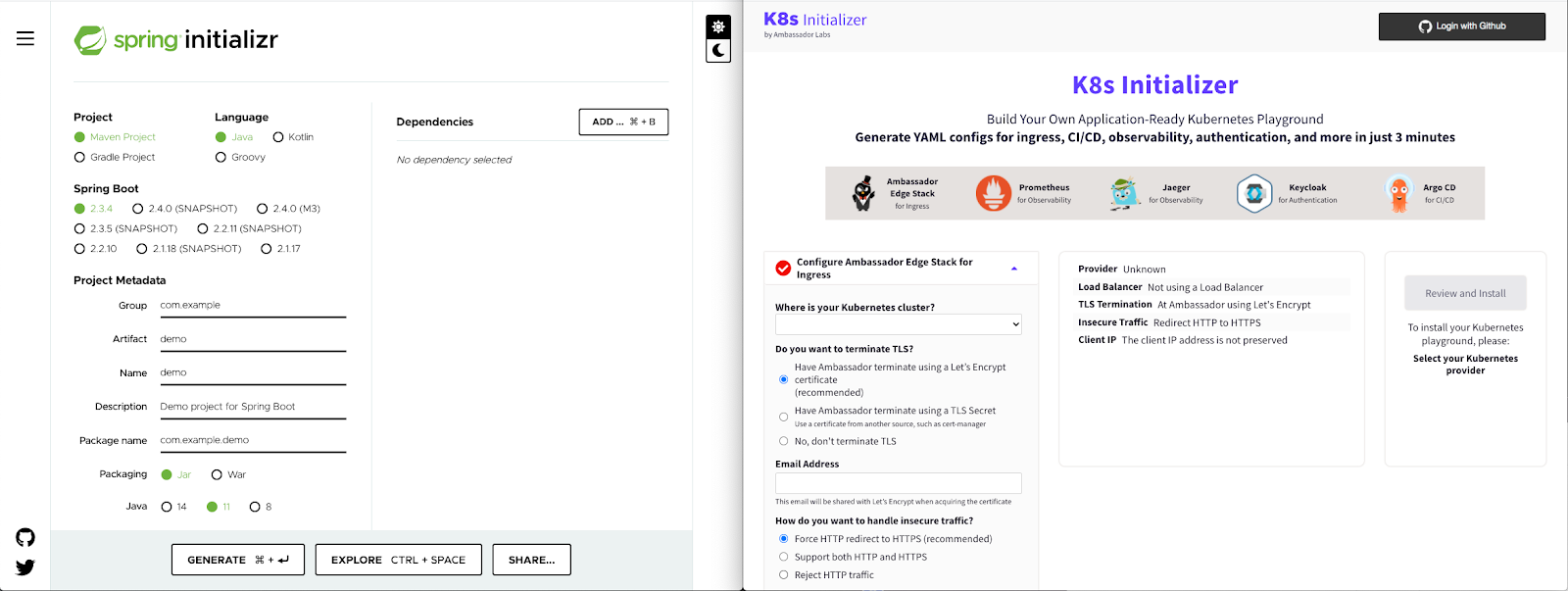Collapse Configure Ambassador Edge Stack section
This screenshot has width=1568, height=591.
(1013, 269)
